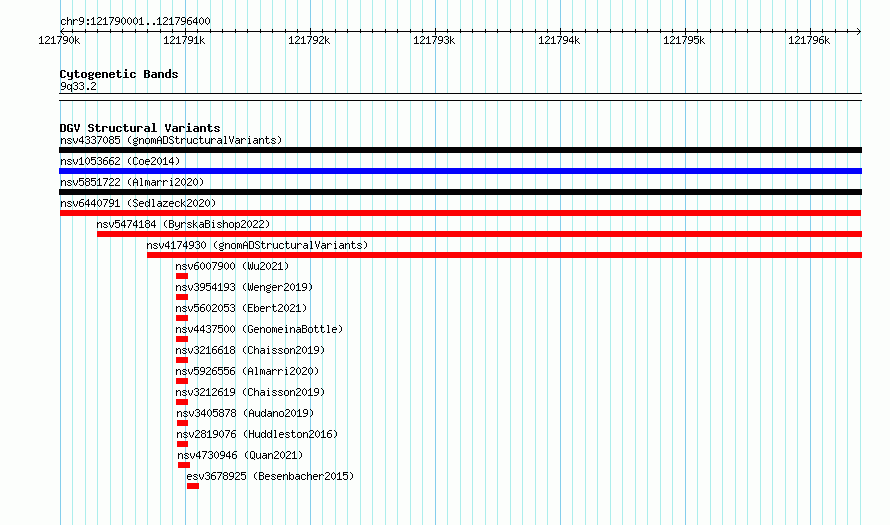This screenshot has width=890, height=525.
Task: Select the 9q33.2 band label
Action: (78, 86)
